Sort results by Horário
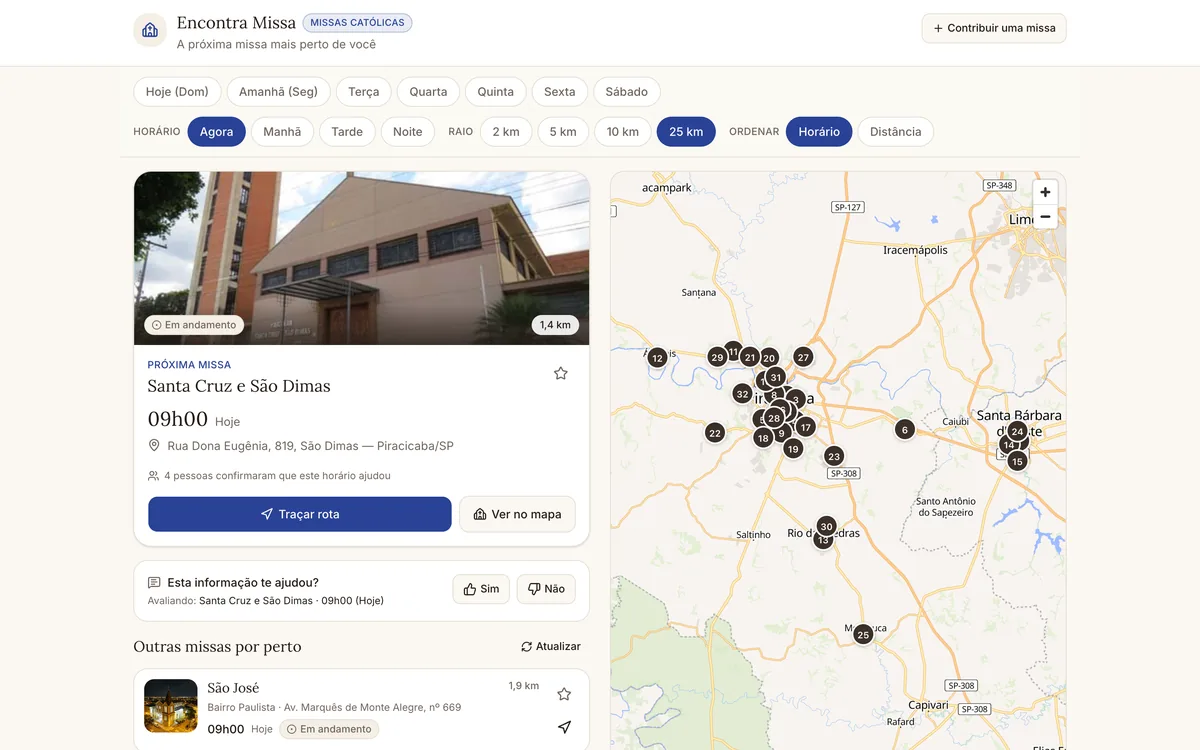The height and width of the screenshot is (750, 1200). click(x=819, y=132)
